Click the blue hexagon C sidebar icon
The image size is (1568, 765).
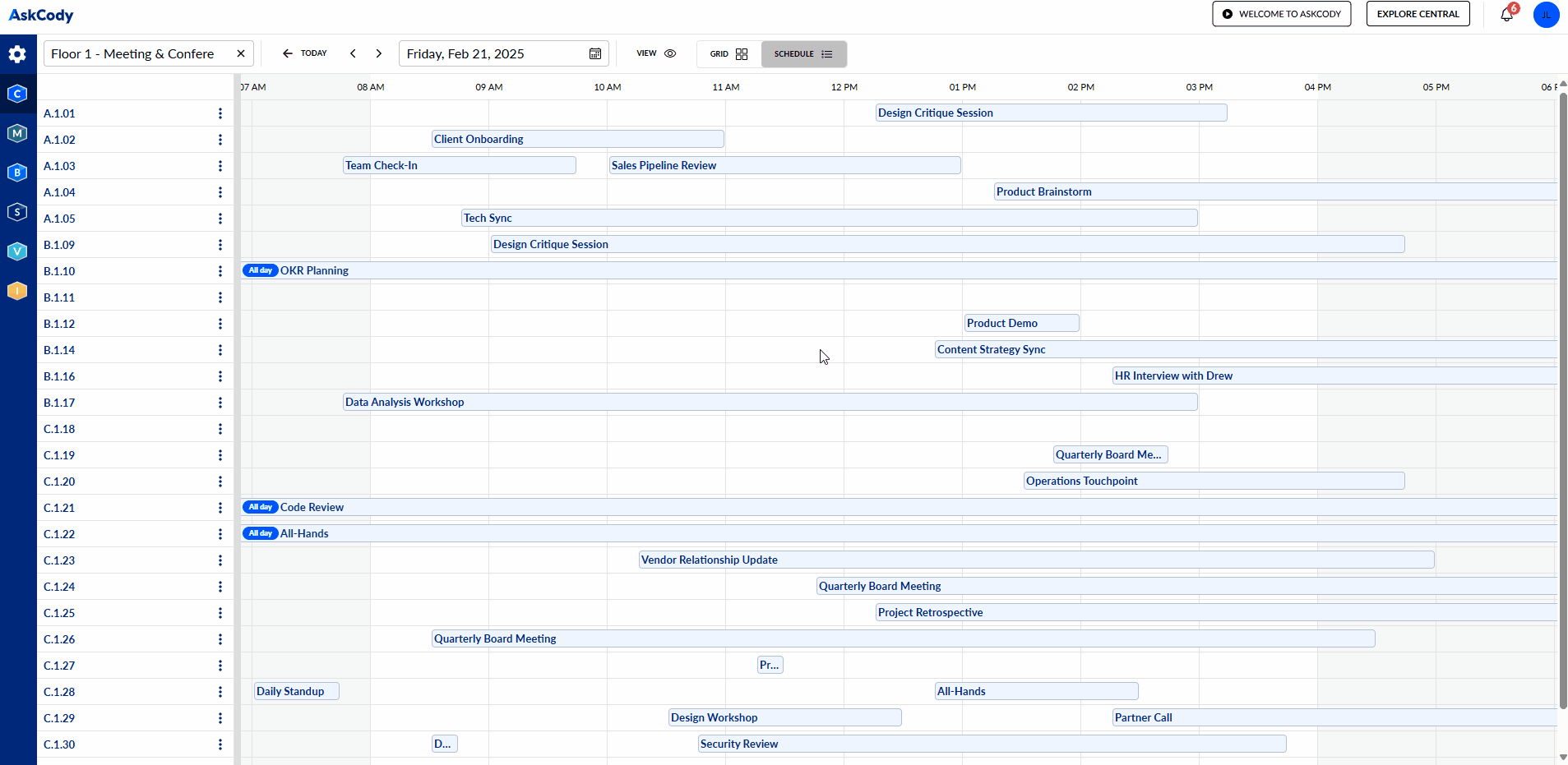coord(17,94)
